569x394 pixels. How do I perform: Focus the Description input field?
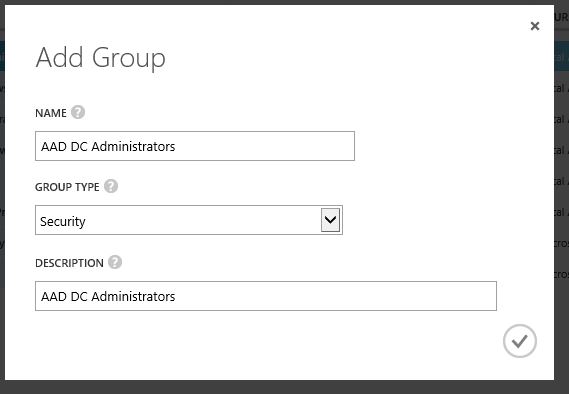(x=266, y=296)
